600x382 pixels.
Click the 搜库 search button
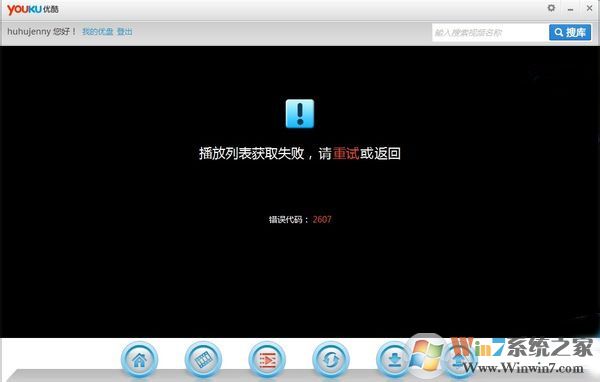click(570, 33)
